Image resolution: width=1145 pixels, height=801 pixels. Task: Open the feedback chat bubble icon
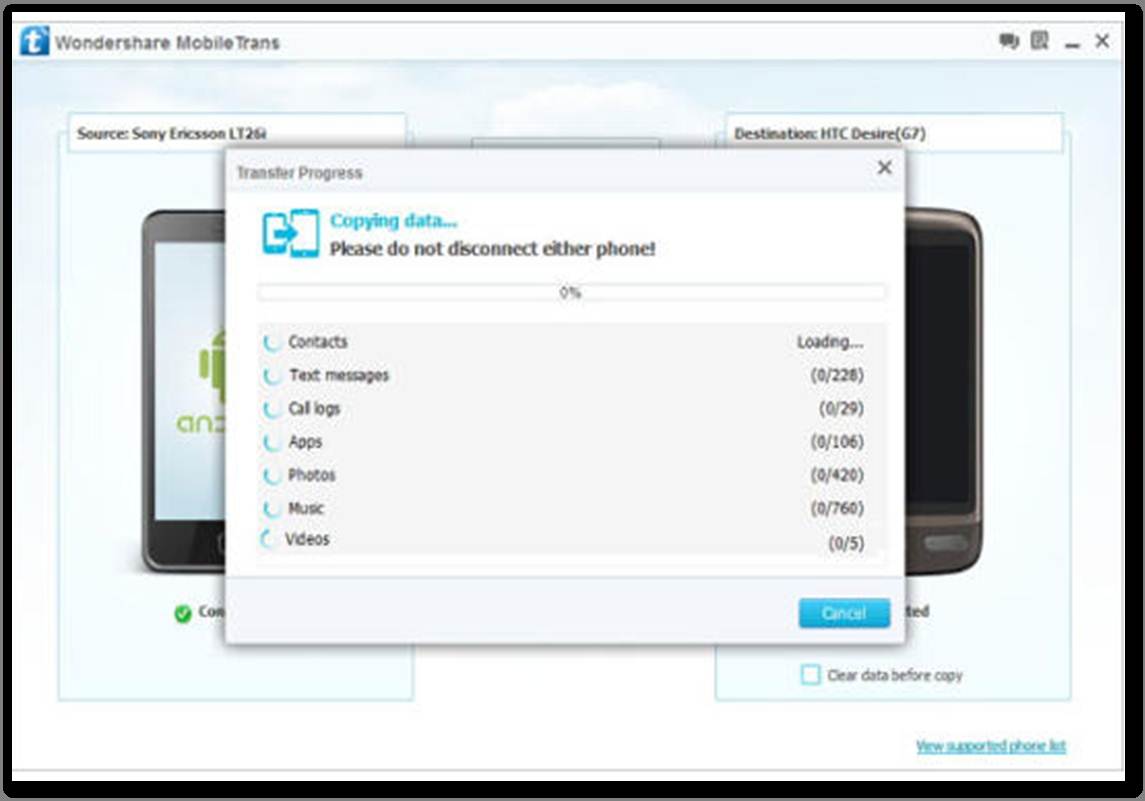pos(1008,41)
